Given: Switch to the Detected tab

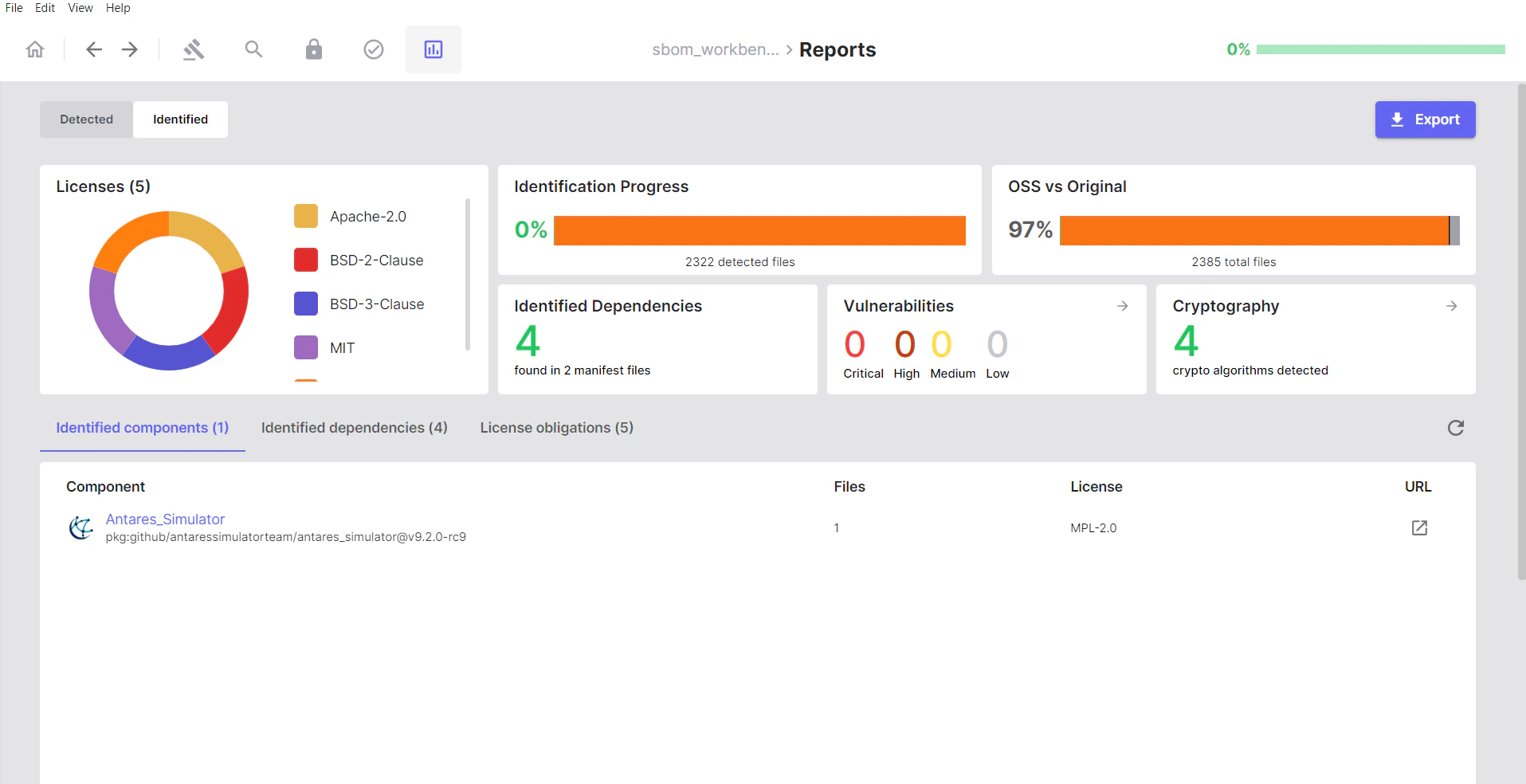Looking at the screenshot, I should (x=87, y=120).
